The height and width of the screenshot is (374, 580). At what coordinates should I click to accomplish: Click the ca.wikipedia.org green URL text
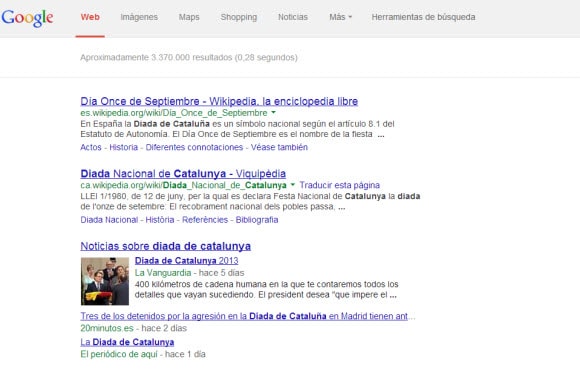[x=183, y=185]
